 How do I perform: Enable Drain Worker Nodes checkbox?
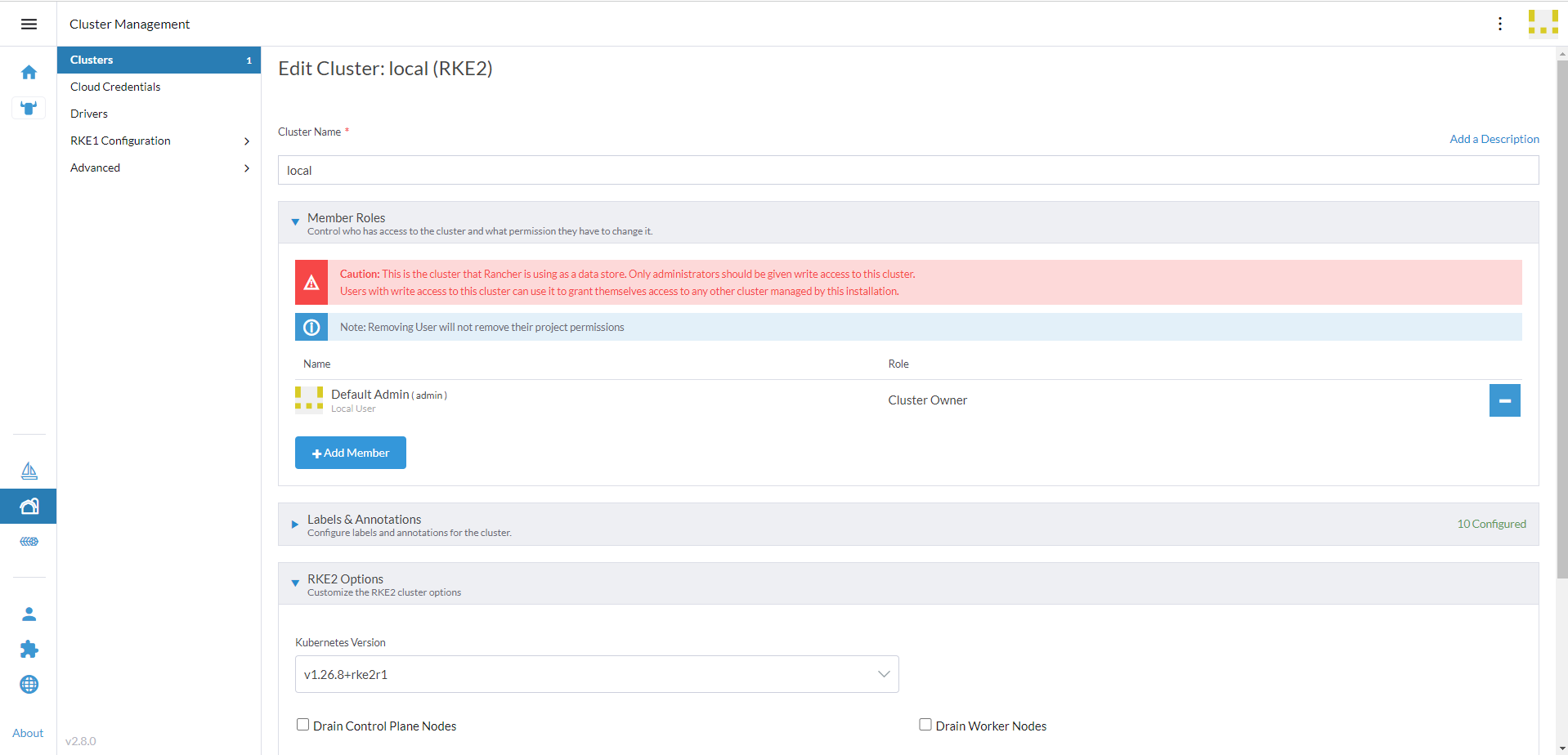coord(925,725)
